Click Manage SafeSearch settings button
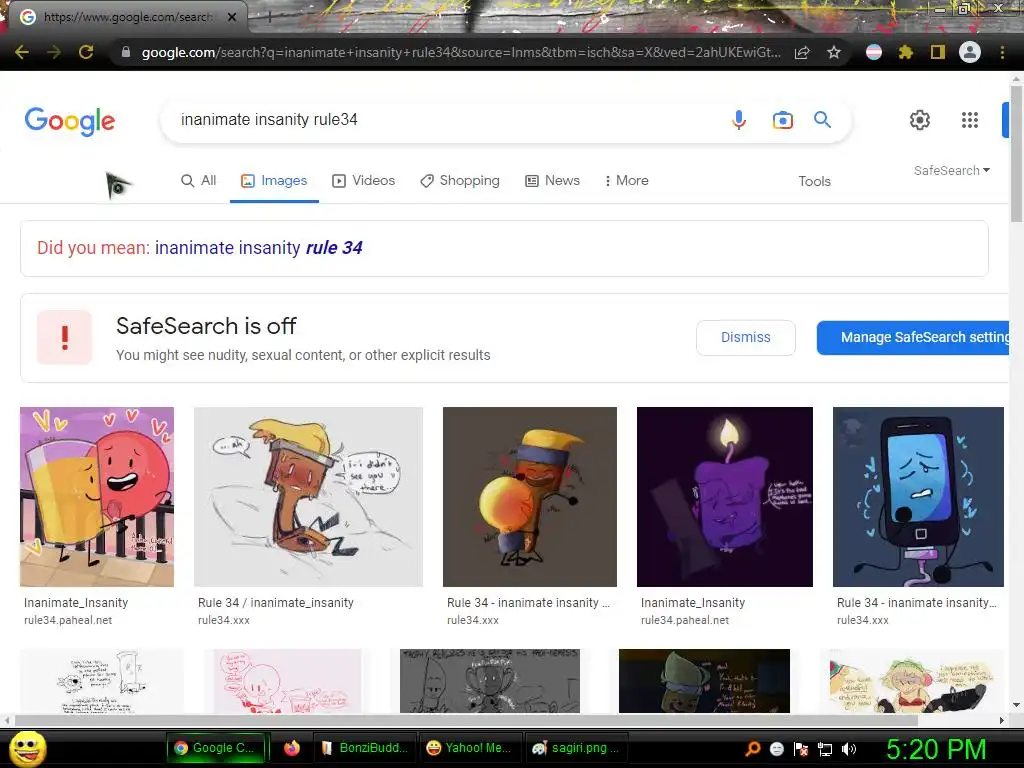 pos(913,337)
